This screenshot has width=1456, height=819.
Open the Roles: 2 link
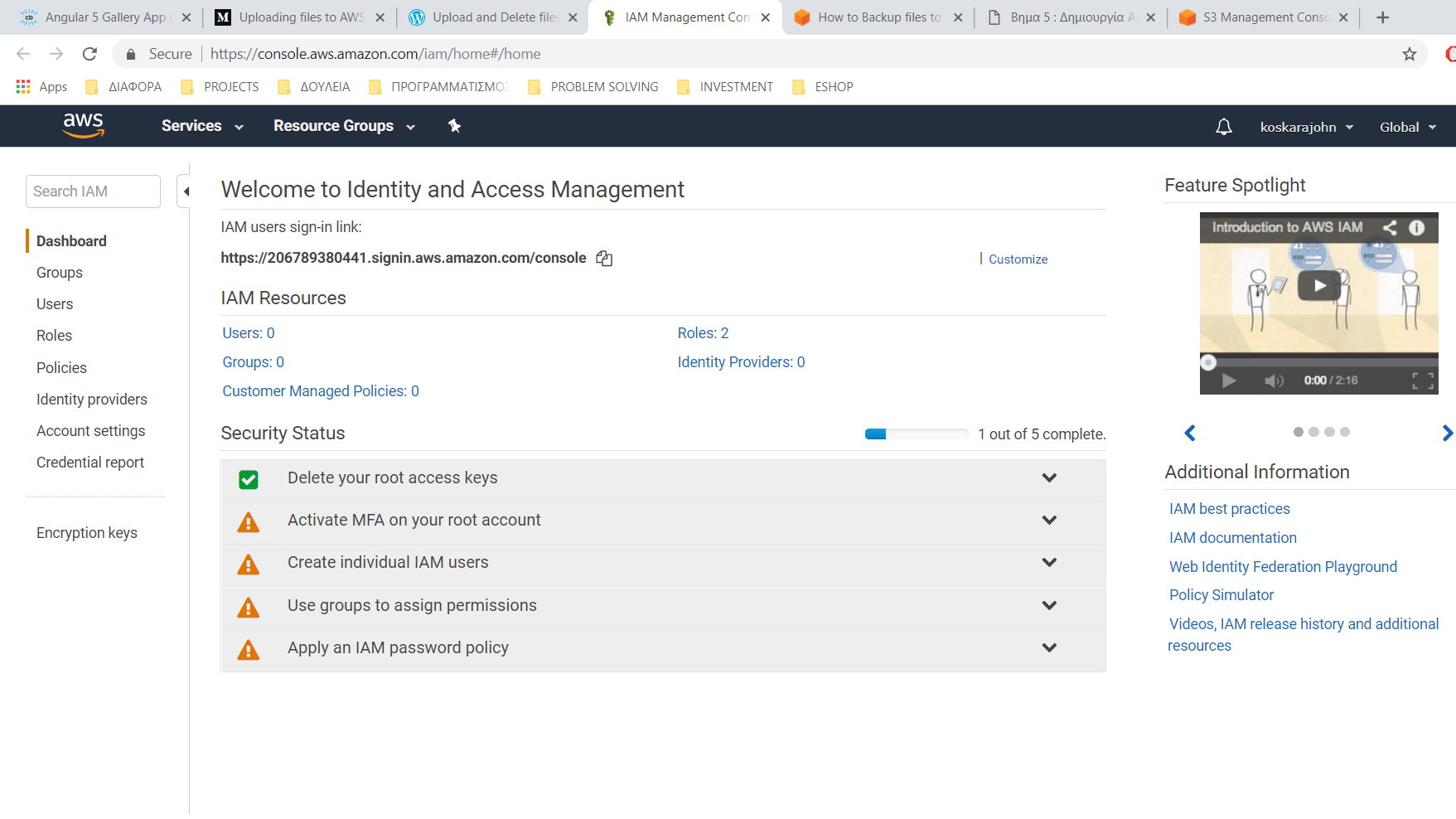click(x=703, y=333)
